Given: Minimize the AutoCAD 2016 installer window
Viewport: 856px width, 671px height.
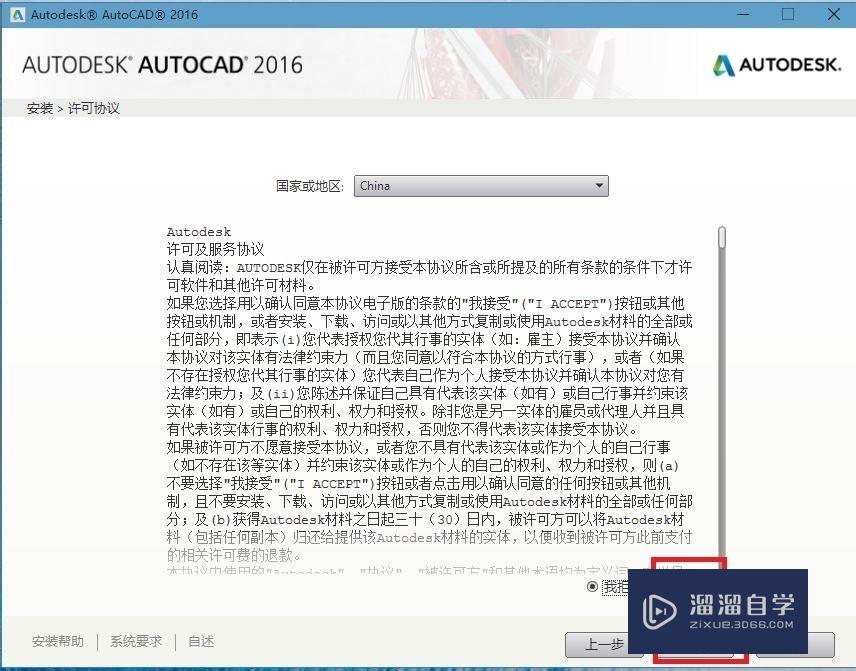Looking at the screenshot, I should [743, 14].
